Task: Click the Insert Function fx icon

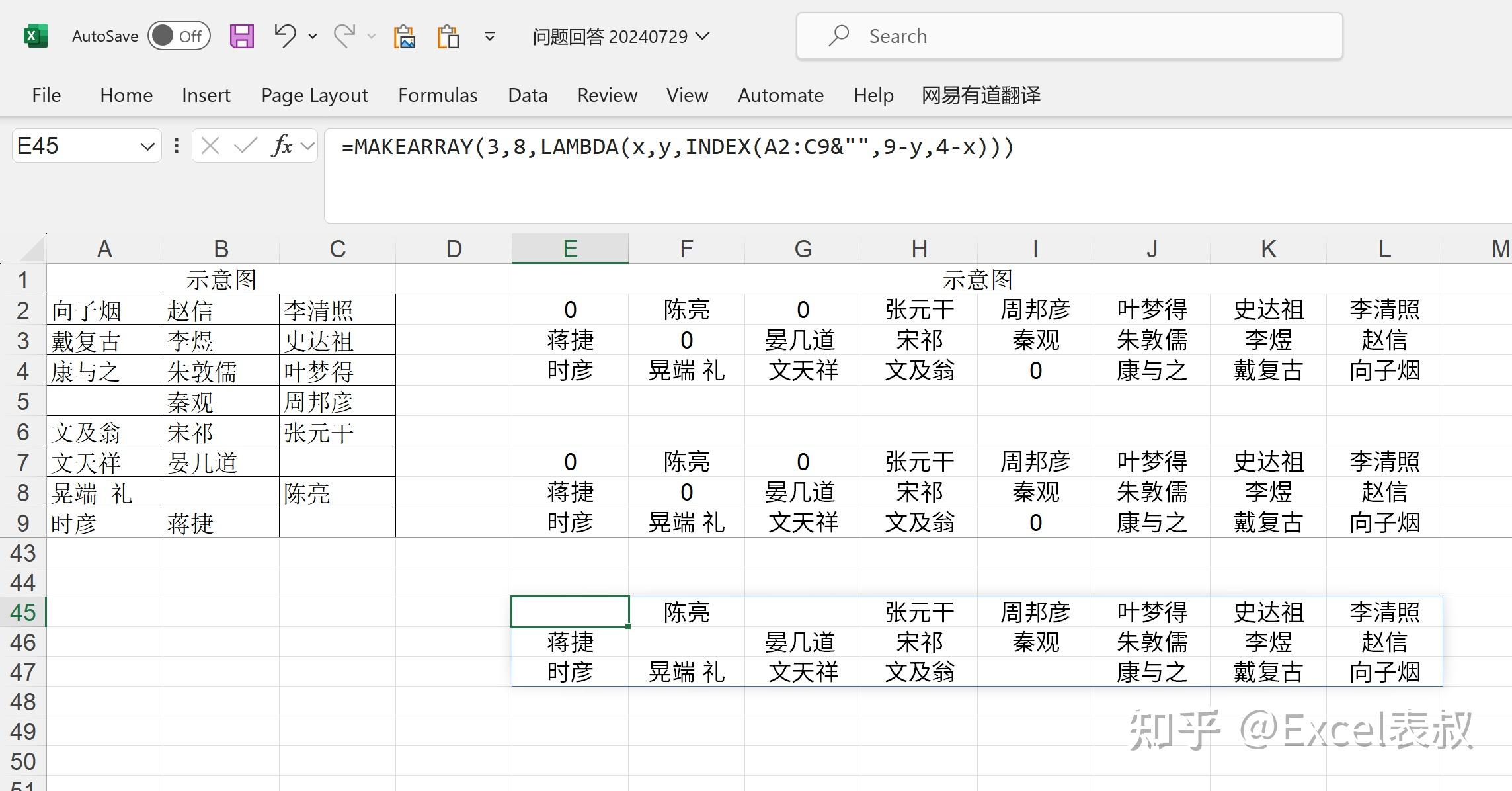Action: (282, 146)
